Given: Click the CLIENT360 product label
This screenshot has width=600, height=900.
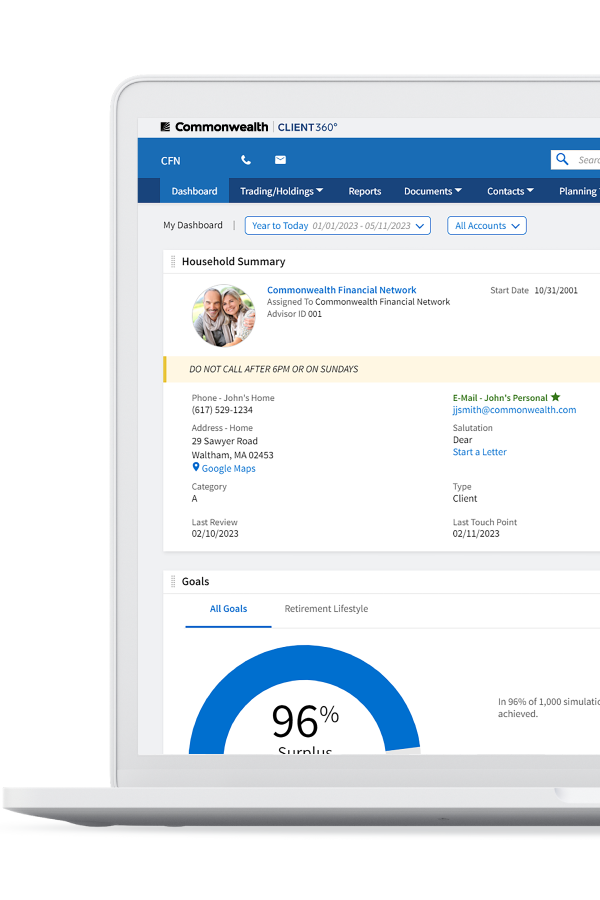Looking at the screenshot, I should click(307, 127).
